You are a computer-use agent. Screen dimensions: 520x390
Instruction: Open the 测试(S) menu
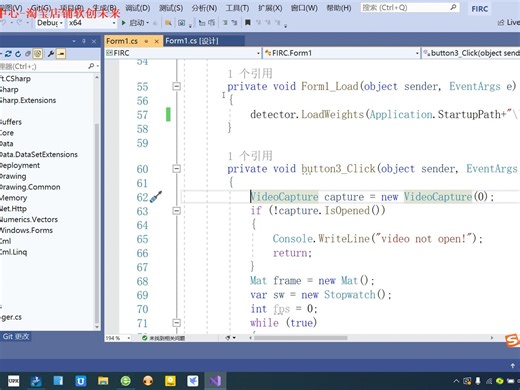coord(171,8)
